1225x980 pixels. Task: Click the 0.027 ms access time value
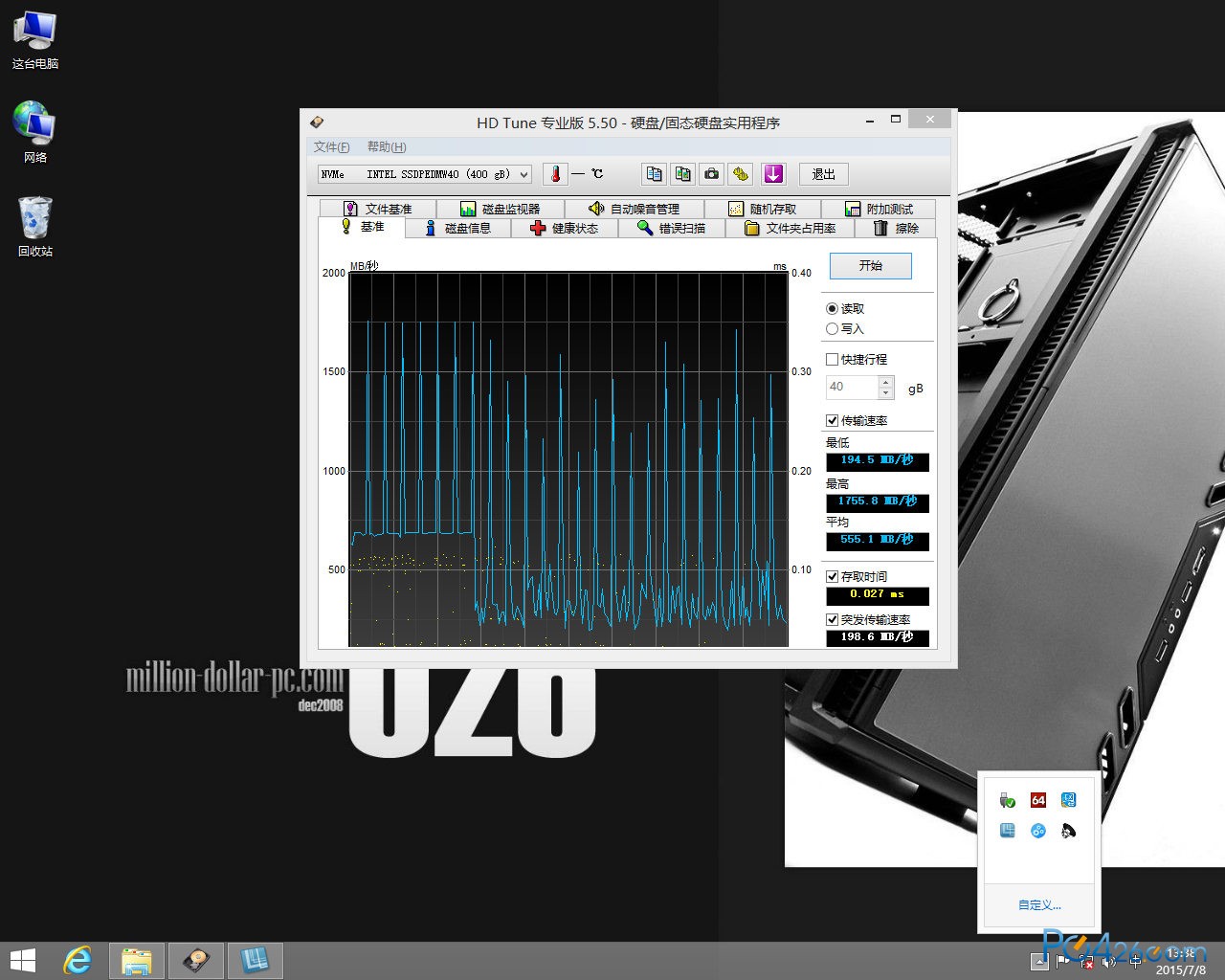878,594
